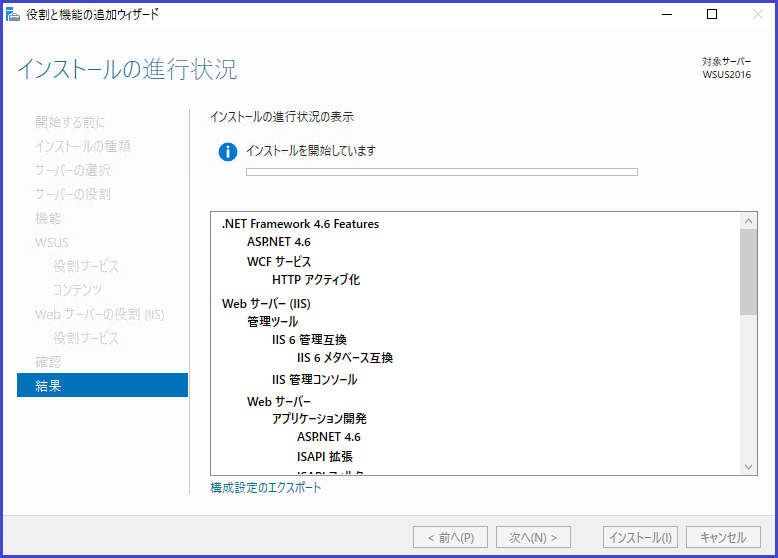The width and height of the screenshot is (778, 558).
Task: Click the wizard title bar server icon
Action: click(12, 14)
